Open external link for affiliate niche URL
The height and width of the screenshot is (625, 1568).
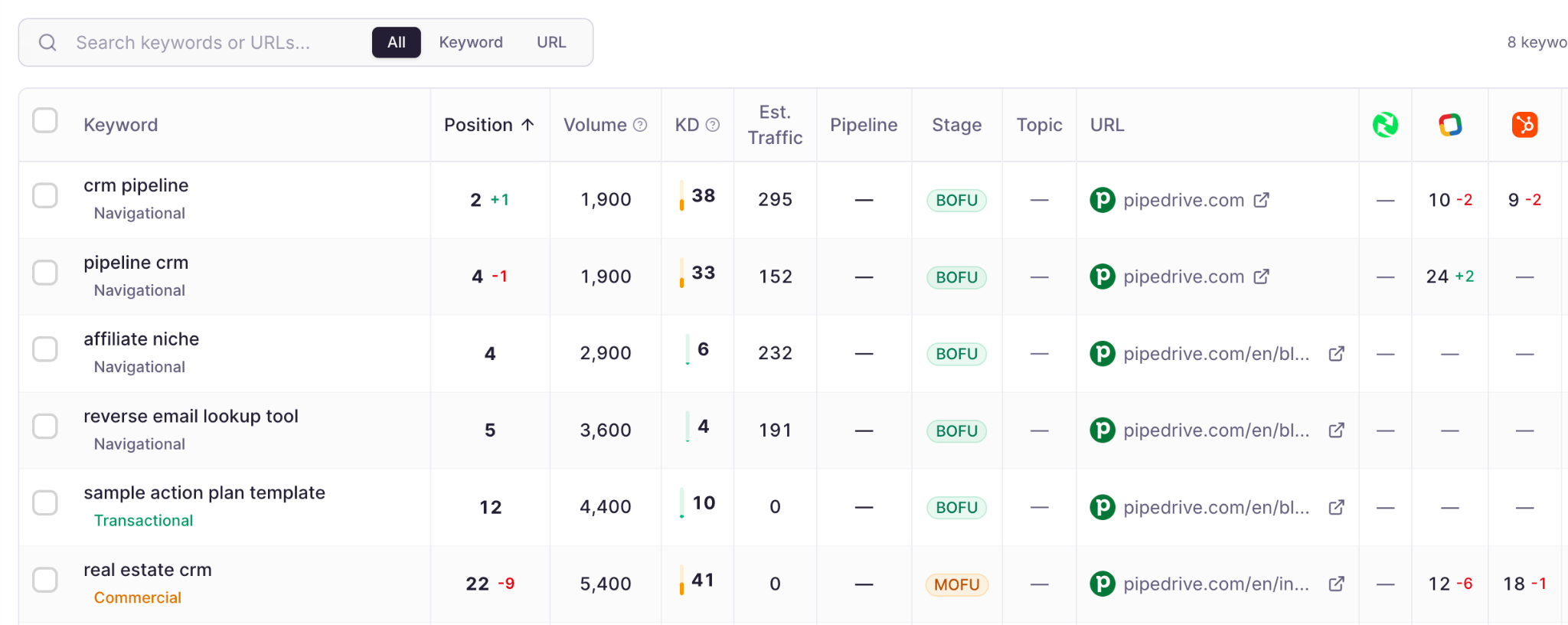pos(1336,354)
